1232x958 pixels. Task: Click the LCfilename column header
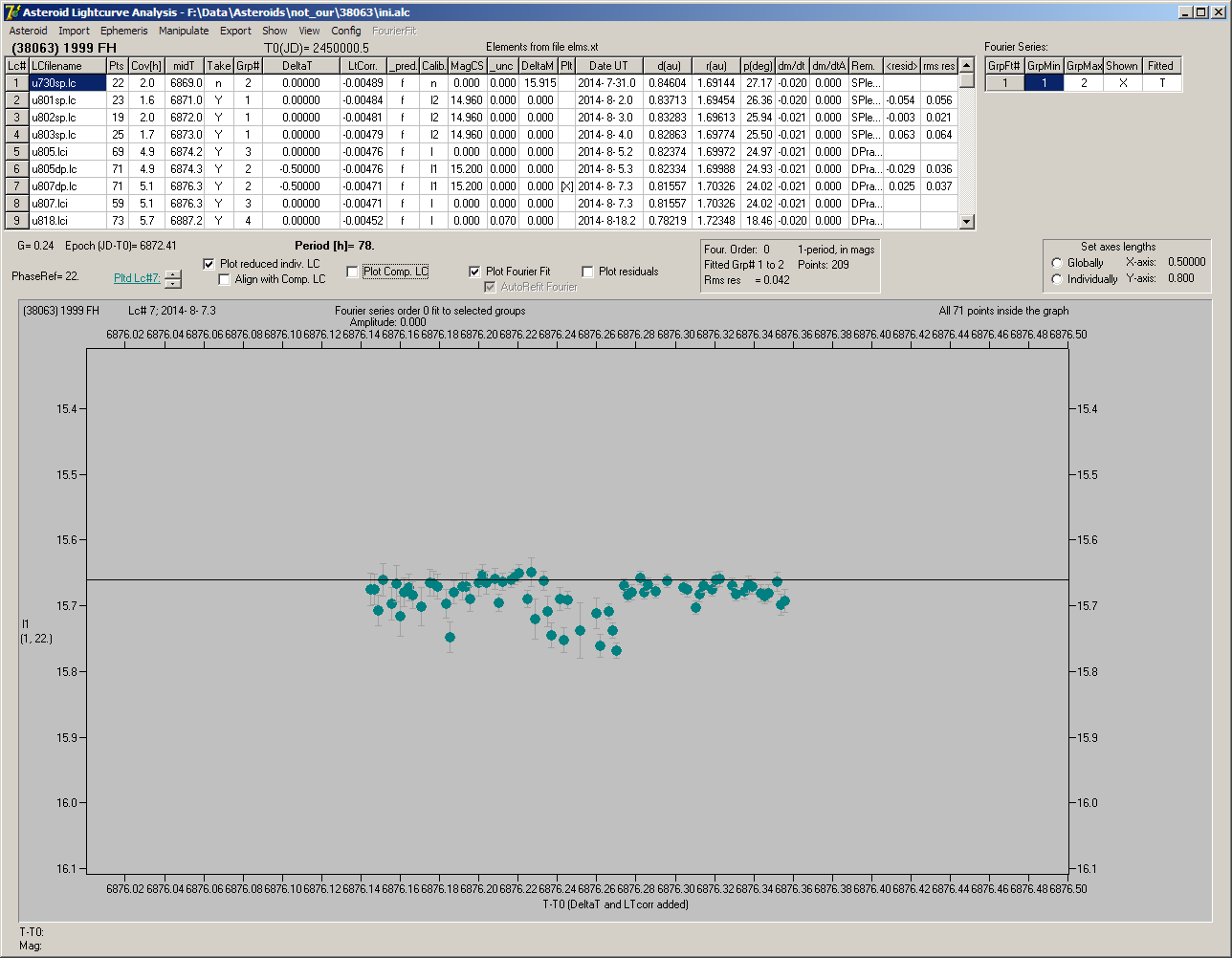tap(67, 66)
